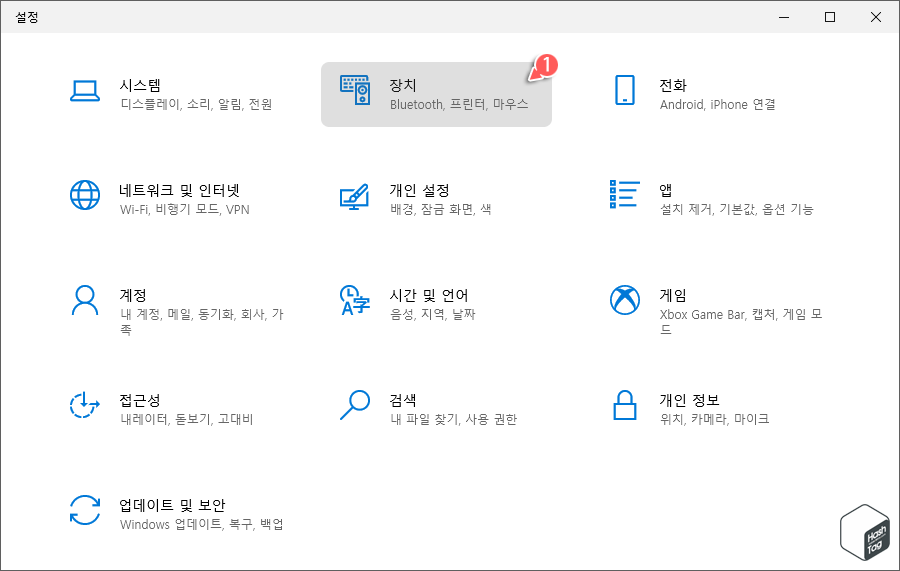The image size is (900, 571).
Task: Click "위치, 카메라, 마이크" description
Action: click(715, 419)
